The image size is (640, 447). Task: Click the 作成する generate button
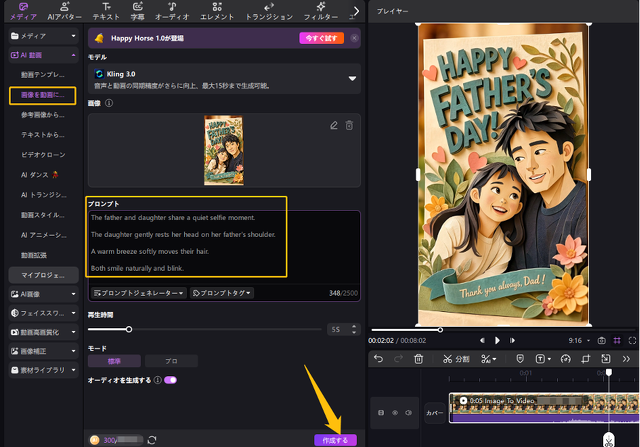336,440
